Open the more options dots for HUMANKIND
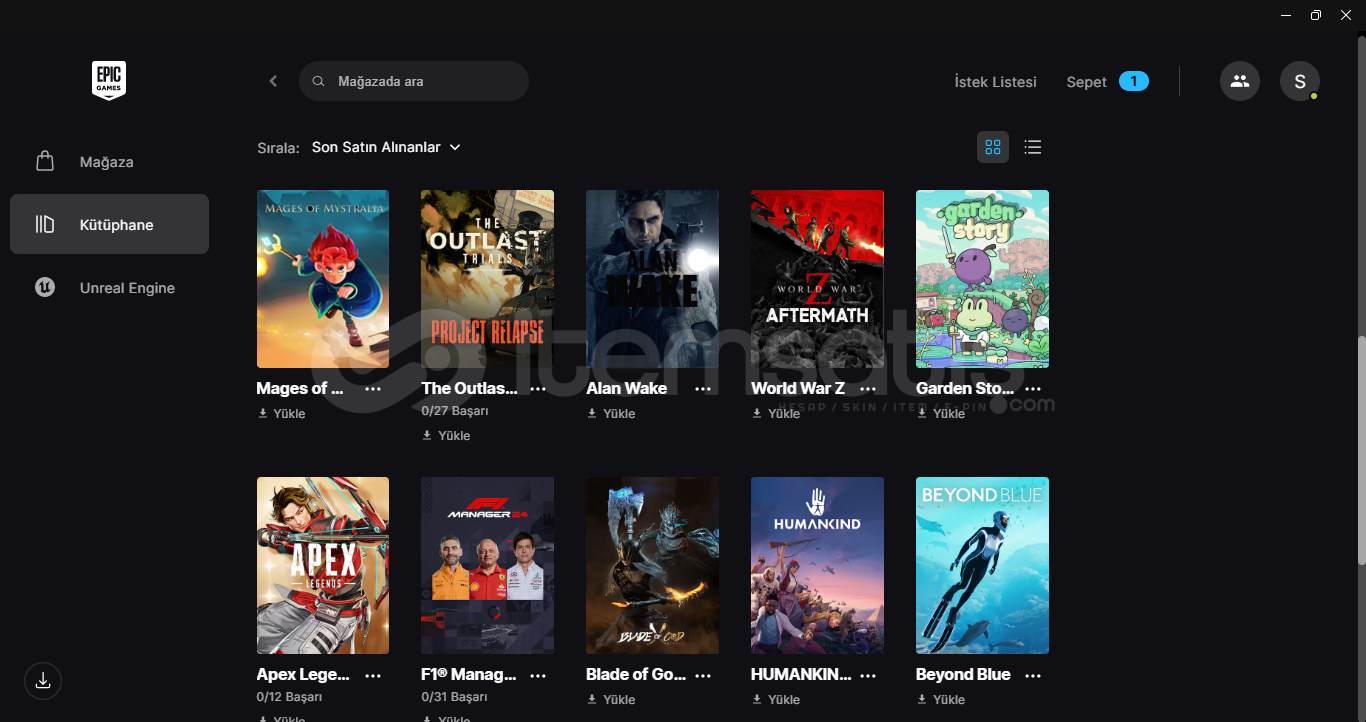This screenshot has height=722, width=1366. [x=868, y=675]
